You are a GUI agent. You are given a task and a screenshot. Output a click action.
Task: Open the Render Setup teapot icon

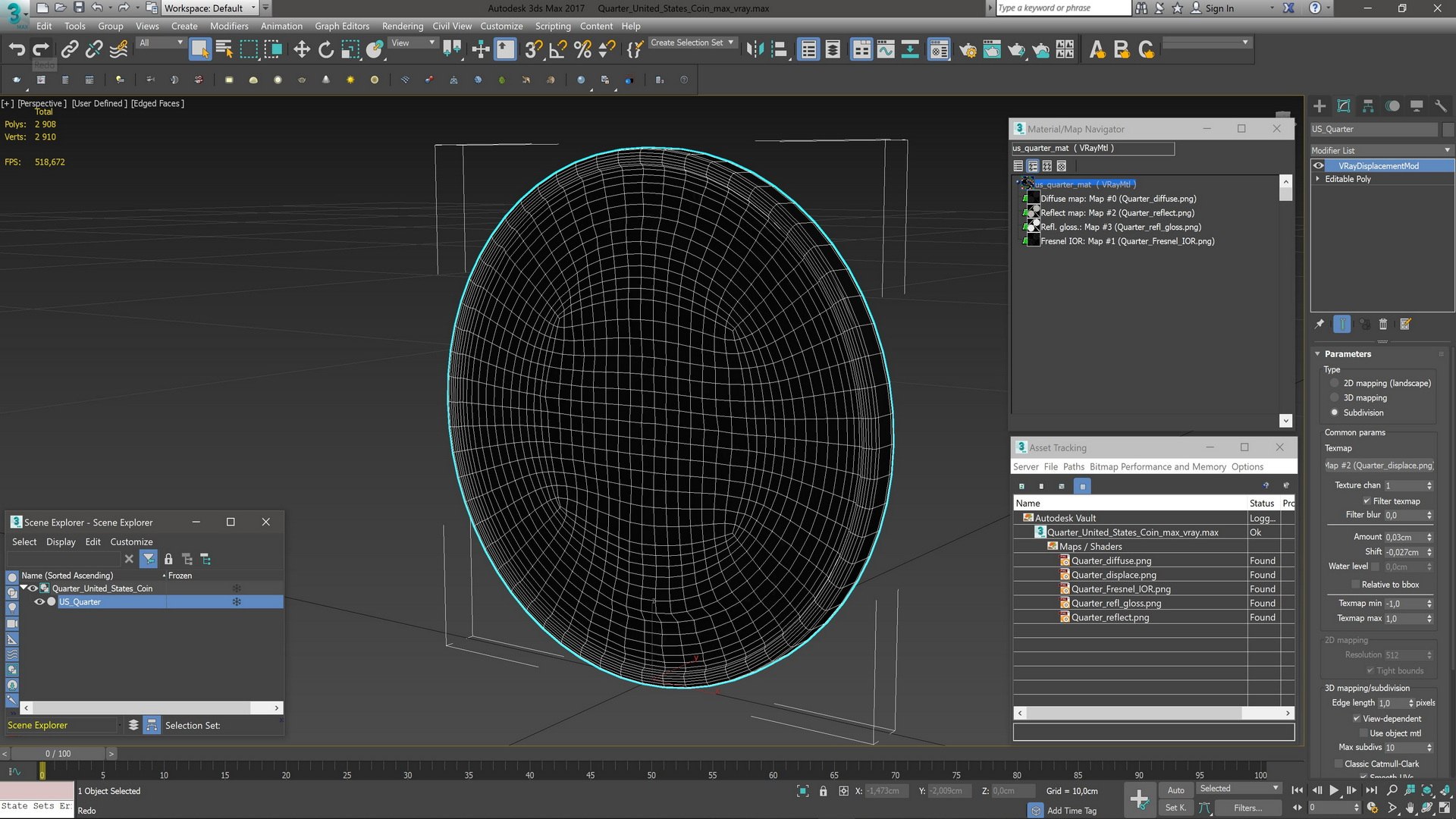point(968,50)
